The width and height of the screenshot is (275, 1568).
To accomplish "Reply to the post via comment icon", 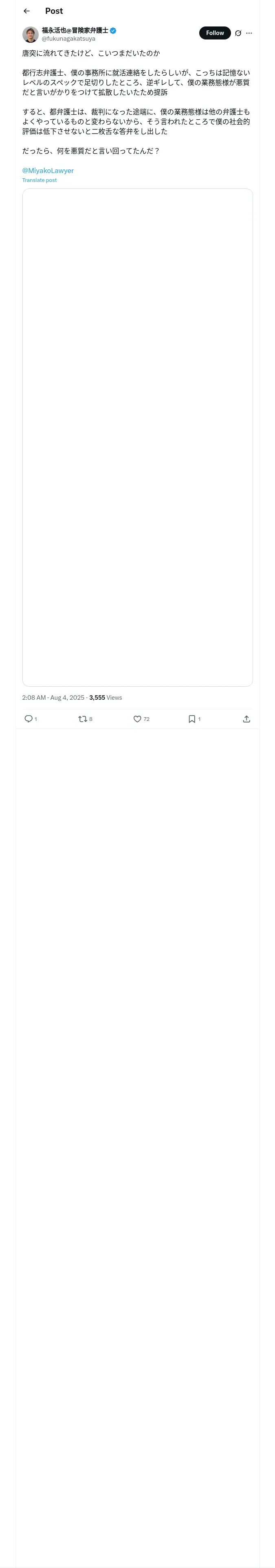I will (29, 719).
